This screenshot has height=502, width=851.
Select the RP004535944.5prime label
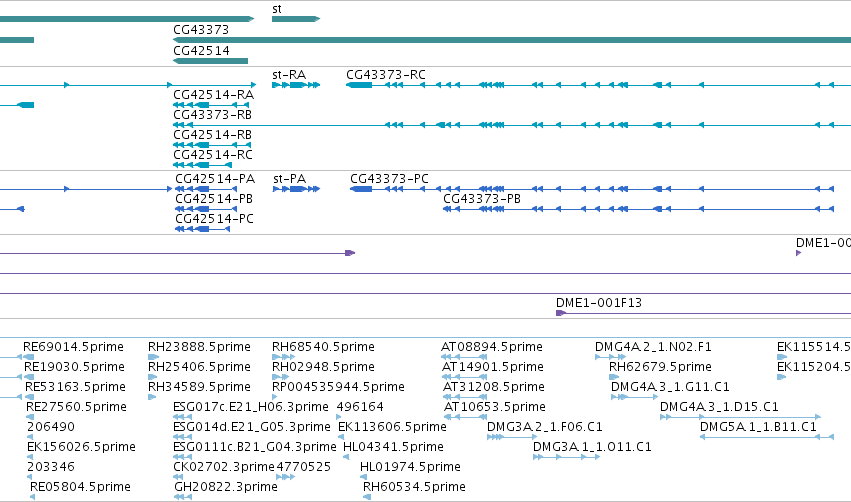[x=339, y=387]
